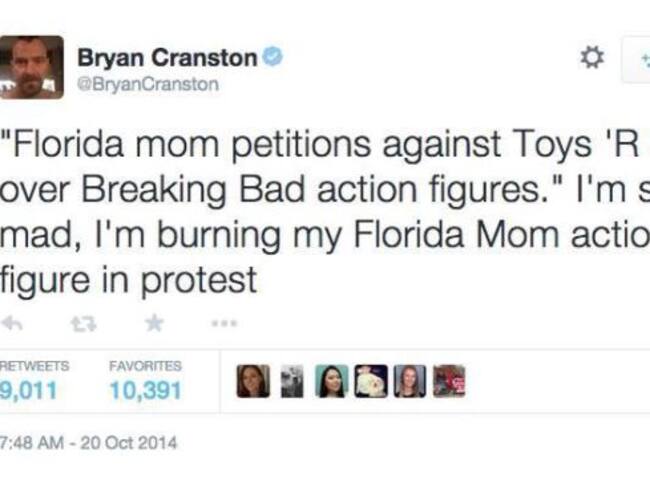
Task: Click the avatar with teal background
Action: (x=331, y=381)
